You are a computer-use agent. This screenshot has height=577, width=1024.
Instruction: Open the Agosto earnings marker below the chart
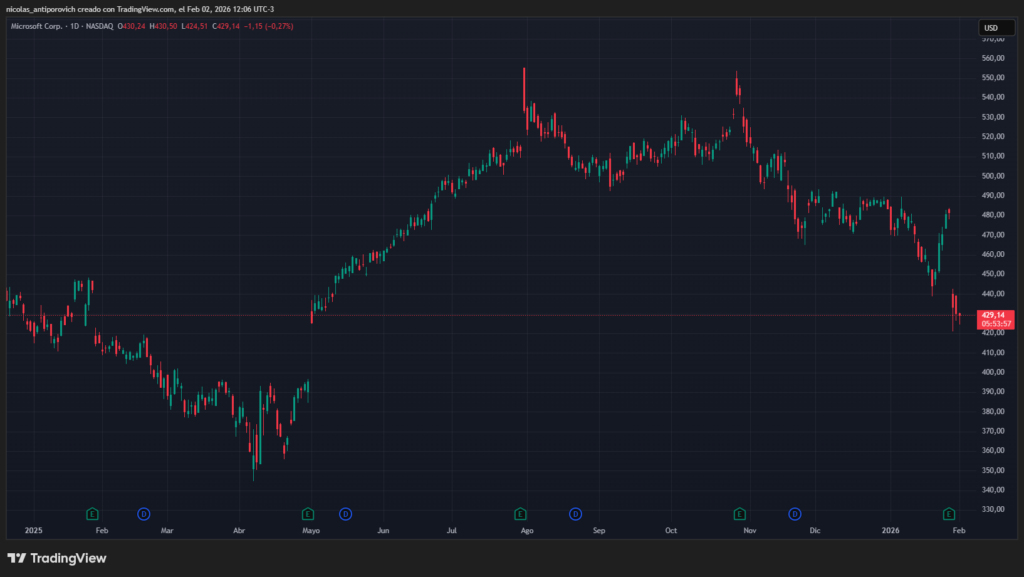[519, 513]
